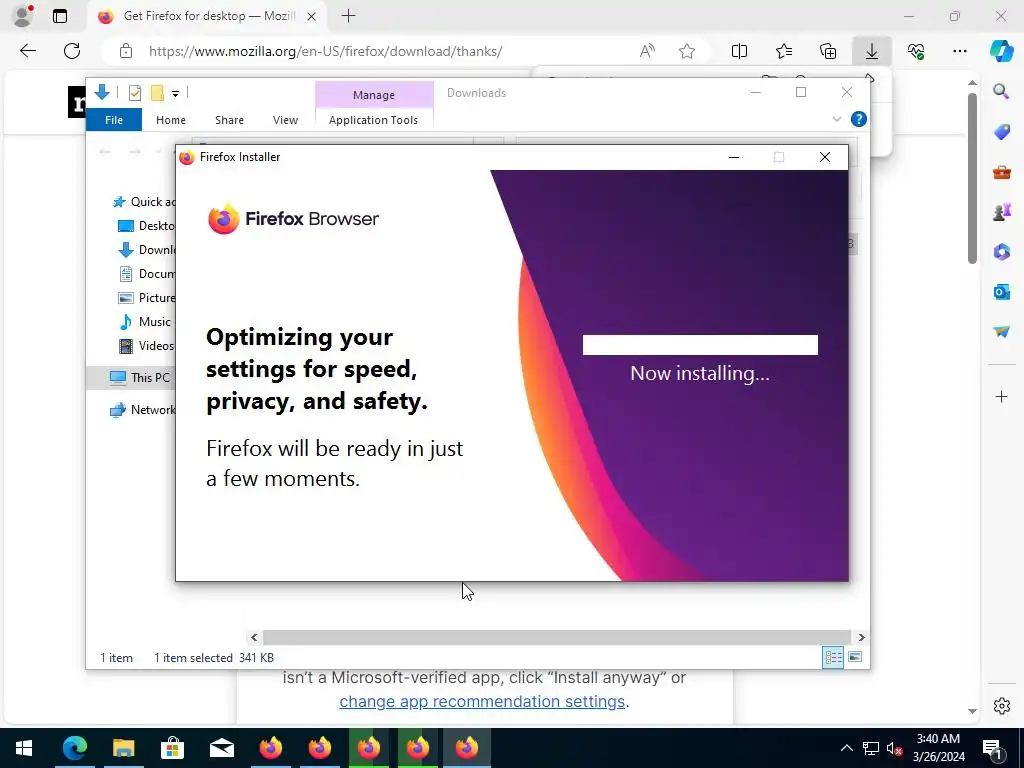Click the Edge back navigation arrow
The height and width of the screenshot is (768, 1024).
click(x=27, y=51)
